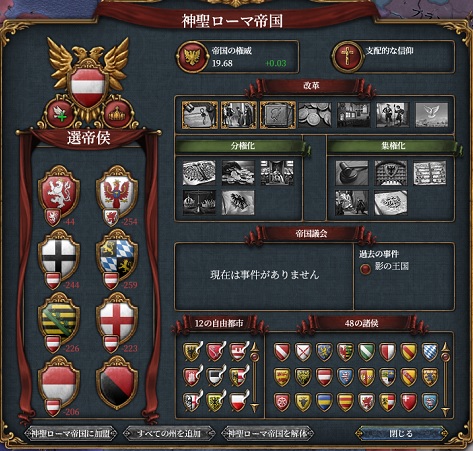Click the すべての州を追加 button
This screenshot has width=473, height=451.
tap(169, 433)
